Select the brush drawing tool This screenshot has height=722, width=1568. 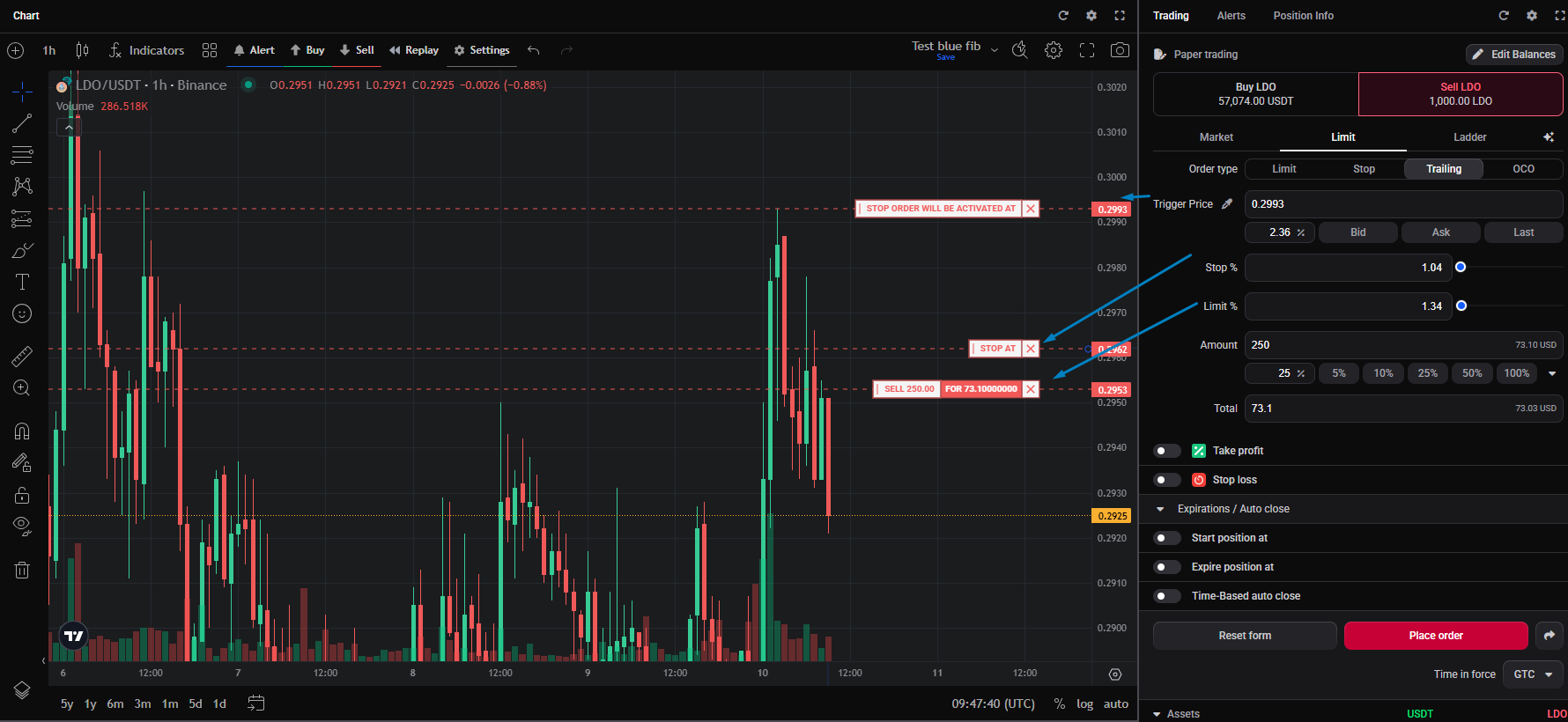pyautogui.click(x=22, y=251)
